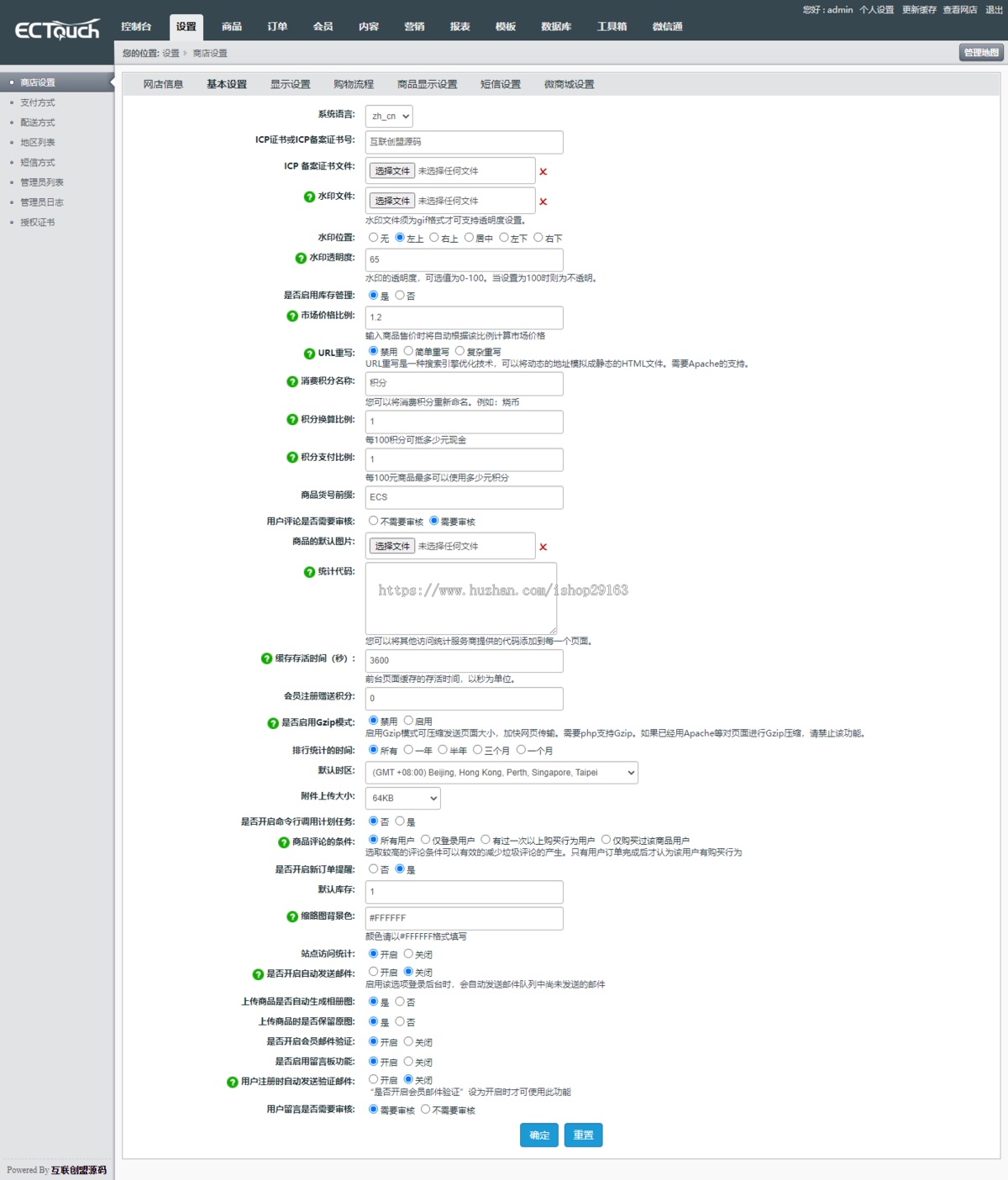
Task: Choose file for 商品的默认图片
Action: tap(392, 547)
